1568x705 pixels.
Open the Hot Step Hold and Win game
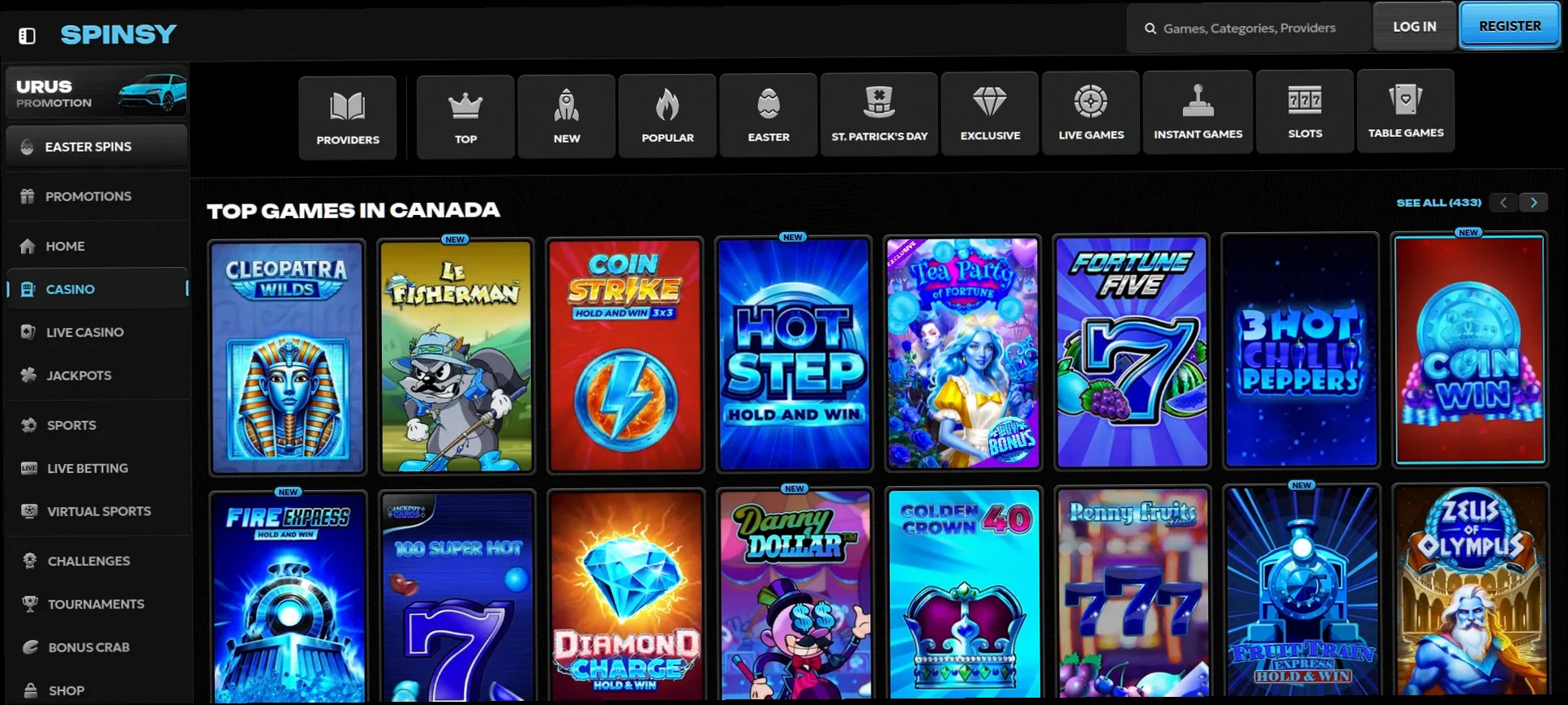pos(794,354)
